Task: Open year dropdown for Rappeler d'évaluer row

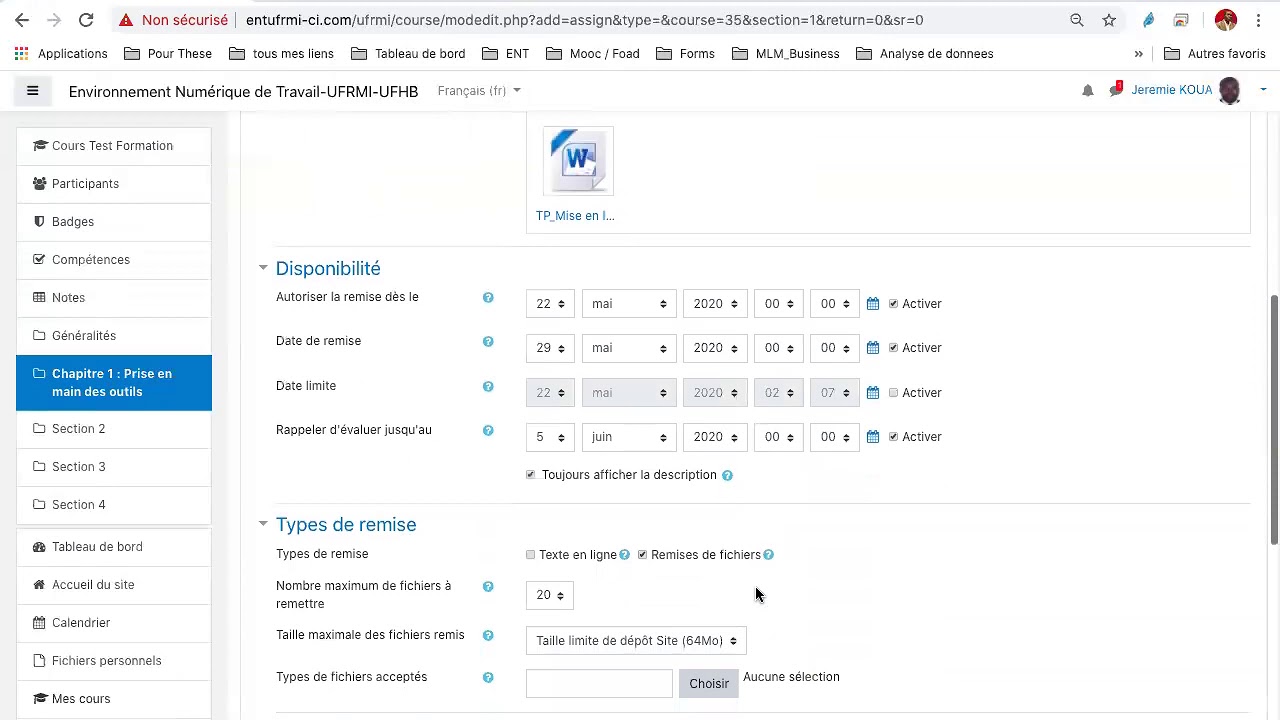Action: coord(714,437)
